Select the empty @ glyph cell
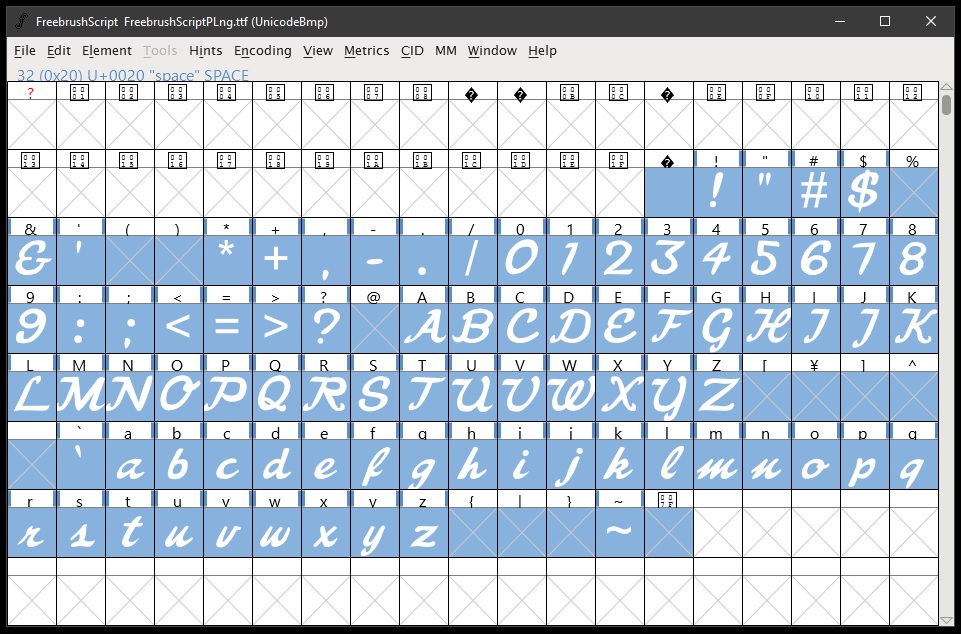 [374, 329]
